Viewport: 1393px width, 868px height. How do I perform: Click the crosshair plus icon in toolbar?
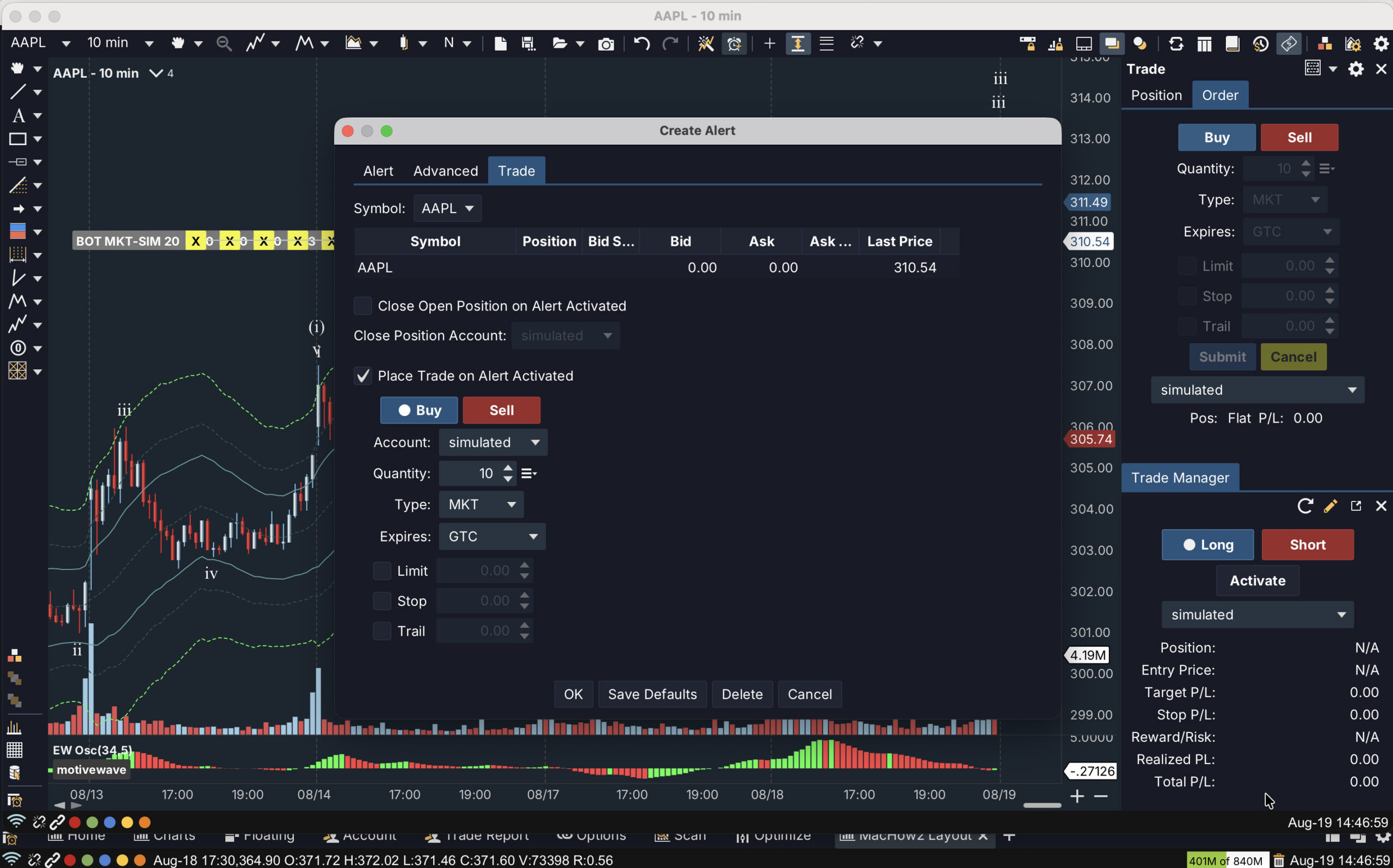pyautogui.click(x=769, y=44)
